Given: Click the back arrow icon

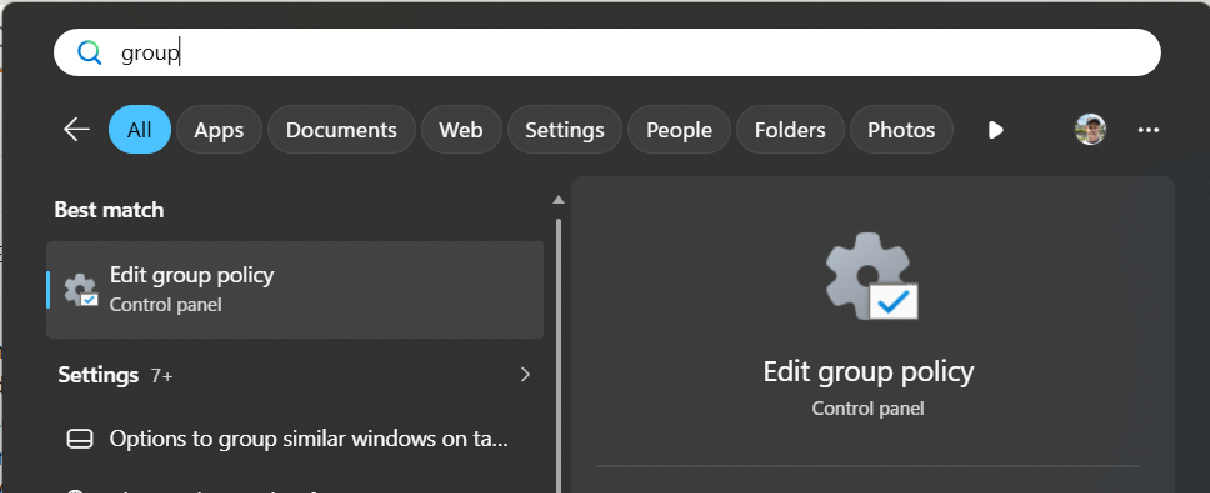Looking at the screenshot, I should click(x=77, y=130).
